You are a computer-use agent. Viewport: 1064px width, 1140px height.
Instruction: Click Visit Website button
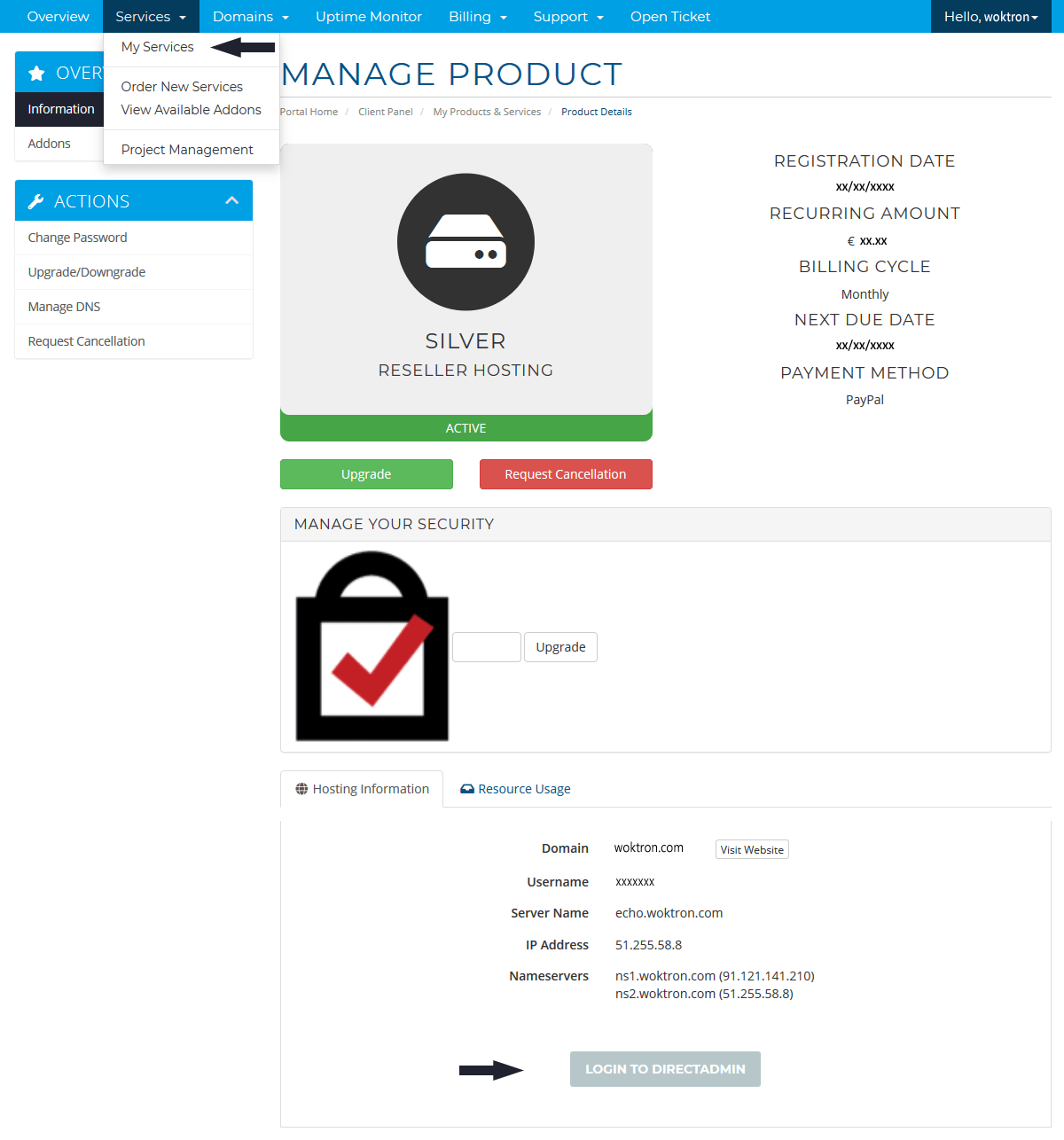752,849
